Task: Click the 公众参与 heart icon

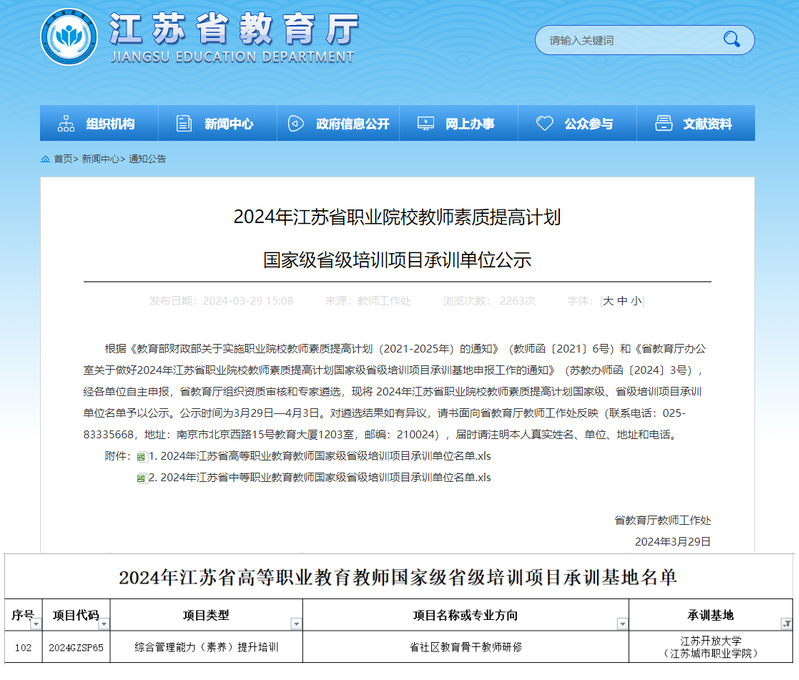Action: 544,124
